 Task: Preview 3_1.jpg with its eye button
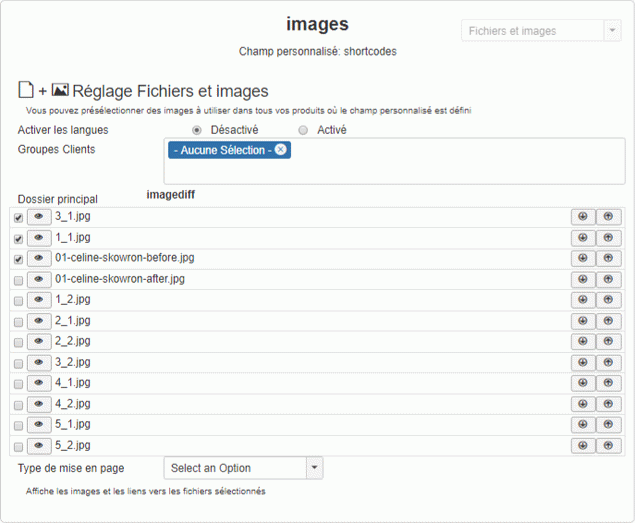(x=39, y=217)
